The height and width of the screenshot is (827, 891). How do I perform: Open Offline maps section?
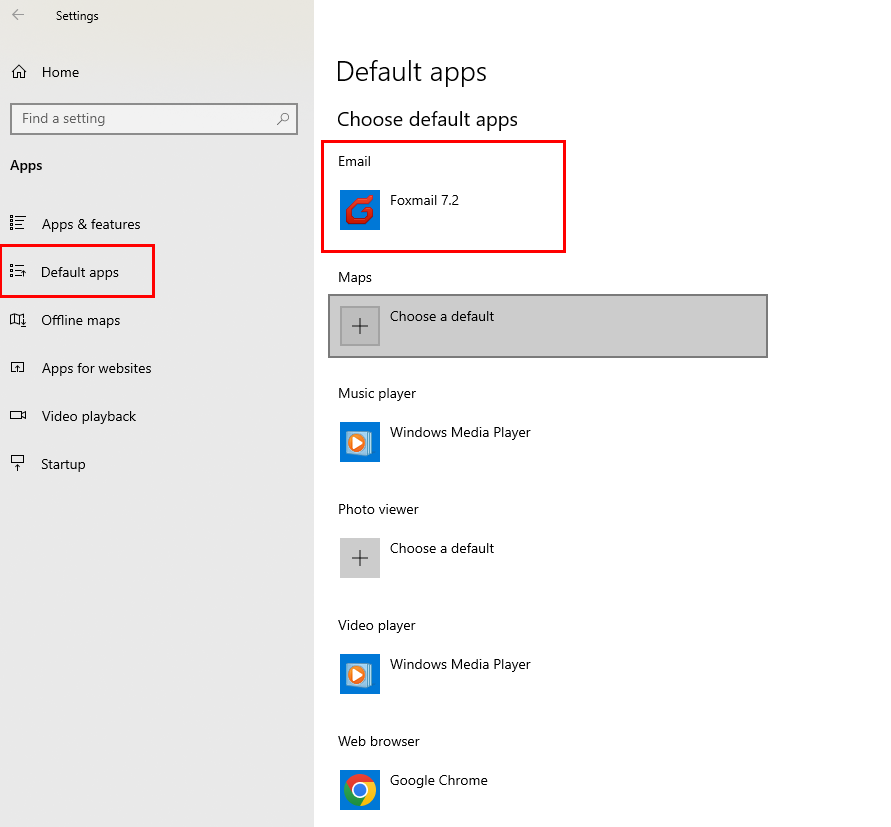(x=81, y=320)
